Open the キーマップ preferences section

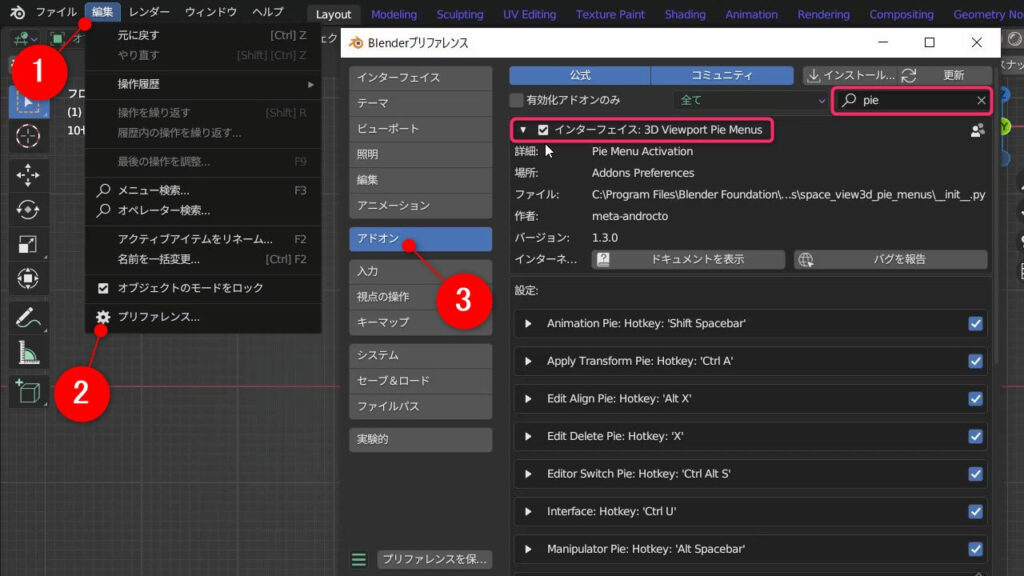(x=421, y=323)
